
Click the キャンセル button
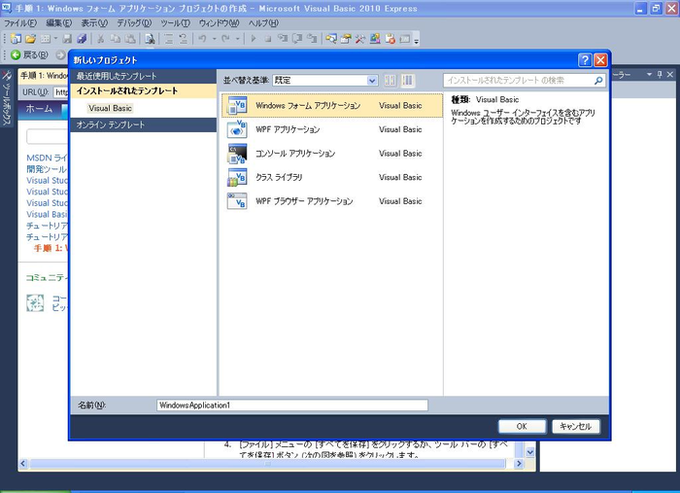[576, 426]
